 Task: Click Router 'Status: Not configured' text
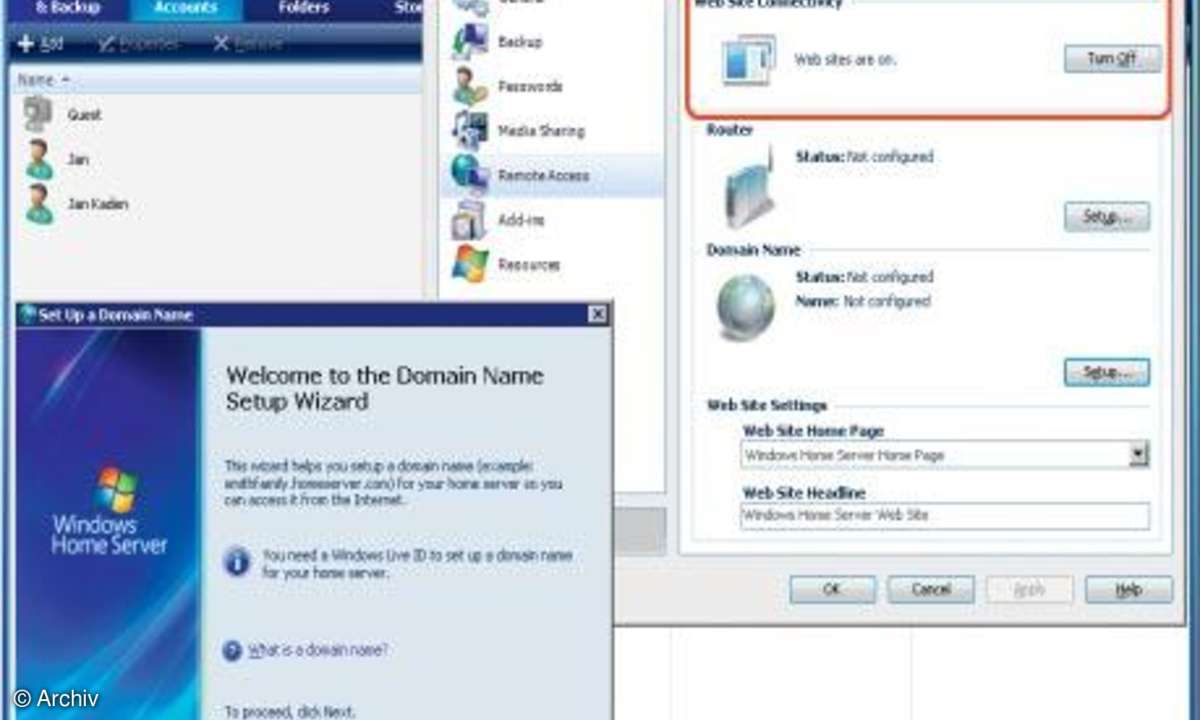(864, 157)
